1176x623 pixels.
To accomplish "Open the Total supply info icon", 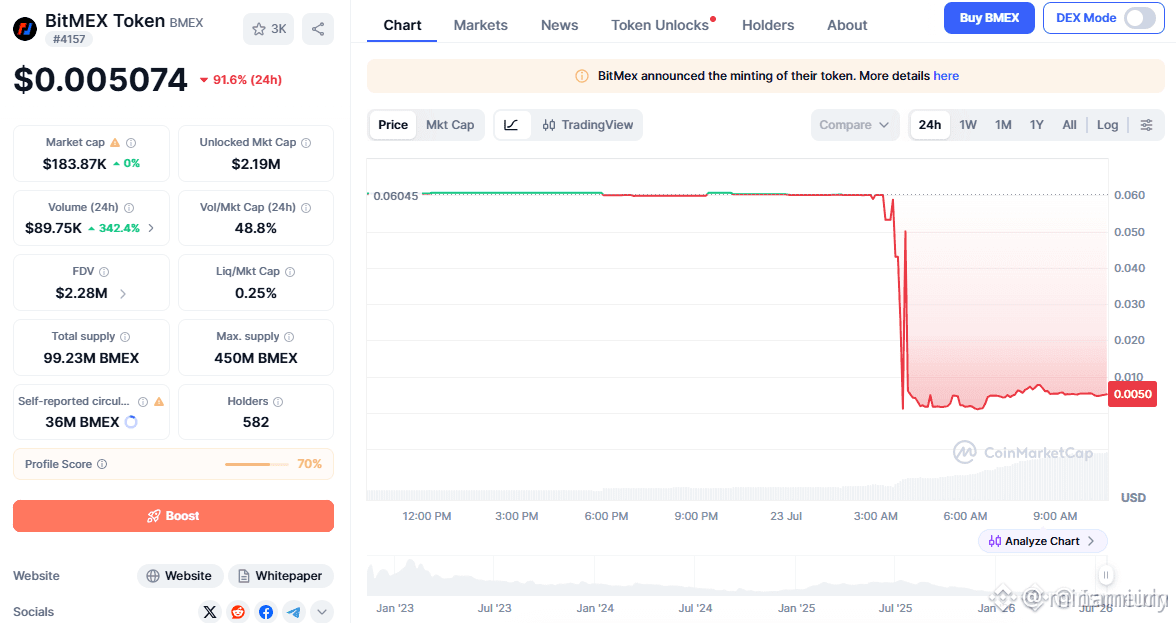I will tap(125, 337).
